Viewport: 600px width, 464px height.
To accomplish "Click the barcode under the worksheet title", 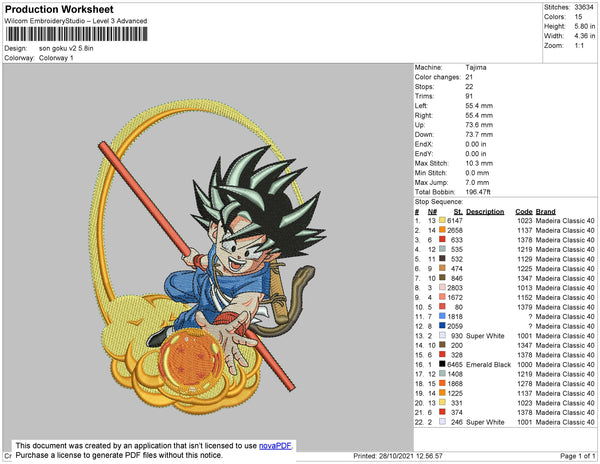I will (76, 34).
